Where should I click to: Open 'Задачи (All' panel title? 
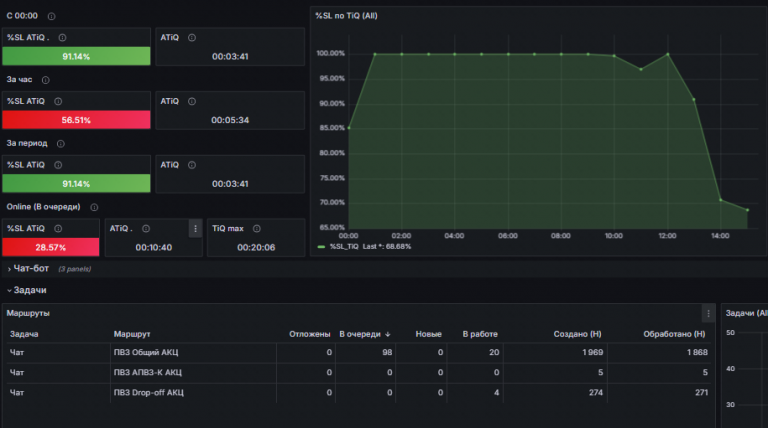(x=746, y=313)
